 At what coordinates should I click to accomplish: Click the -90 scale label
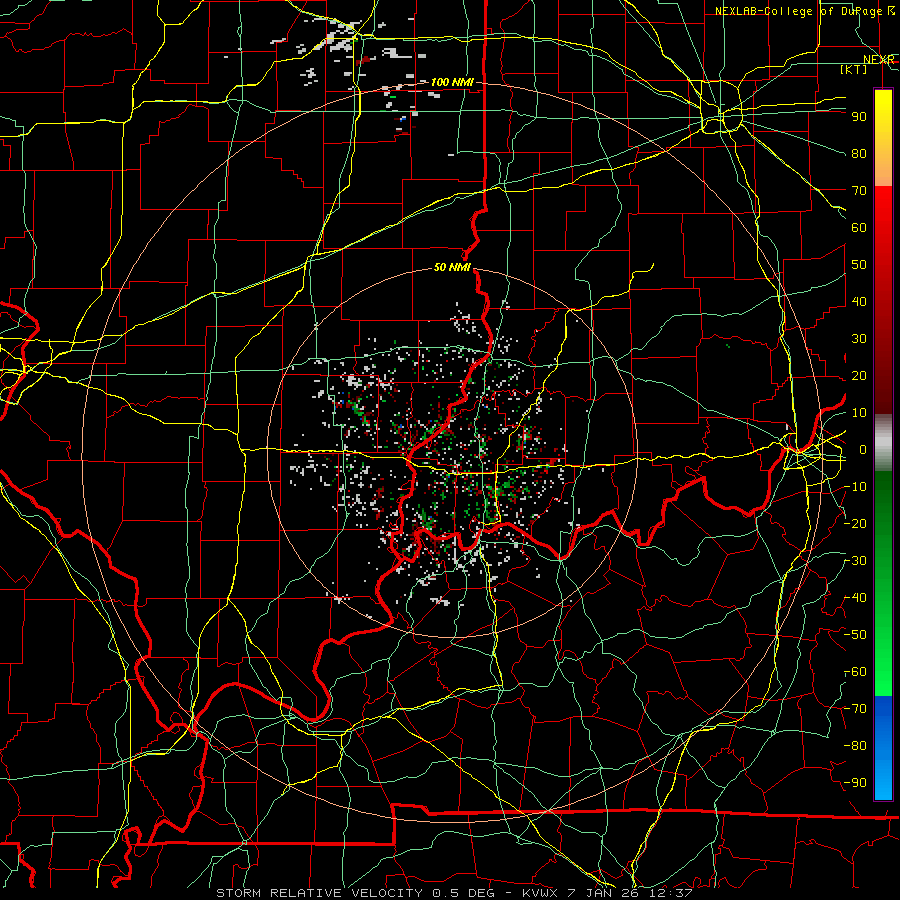coord(855,782)
